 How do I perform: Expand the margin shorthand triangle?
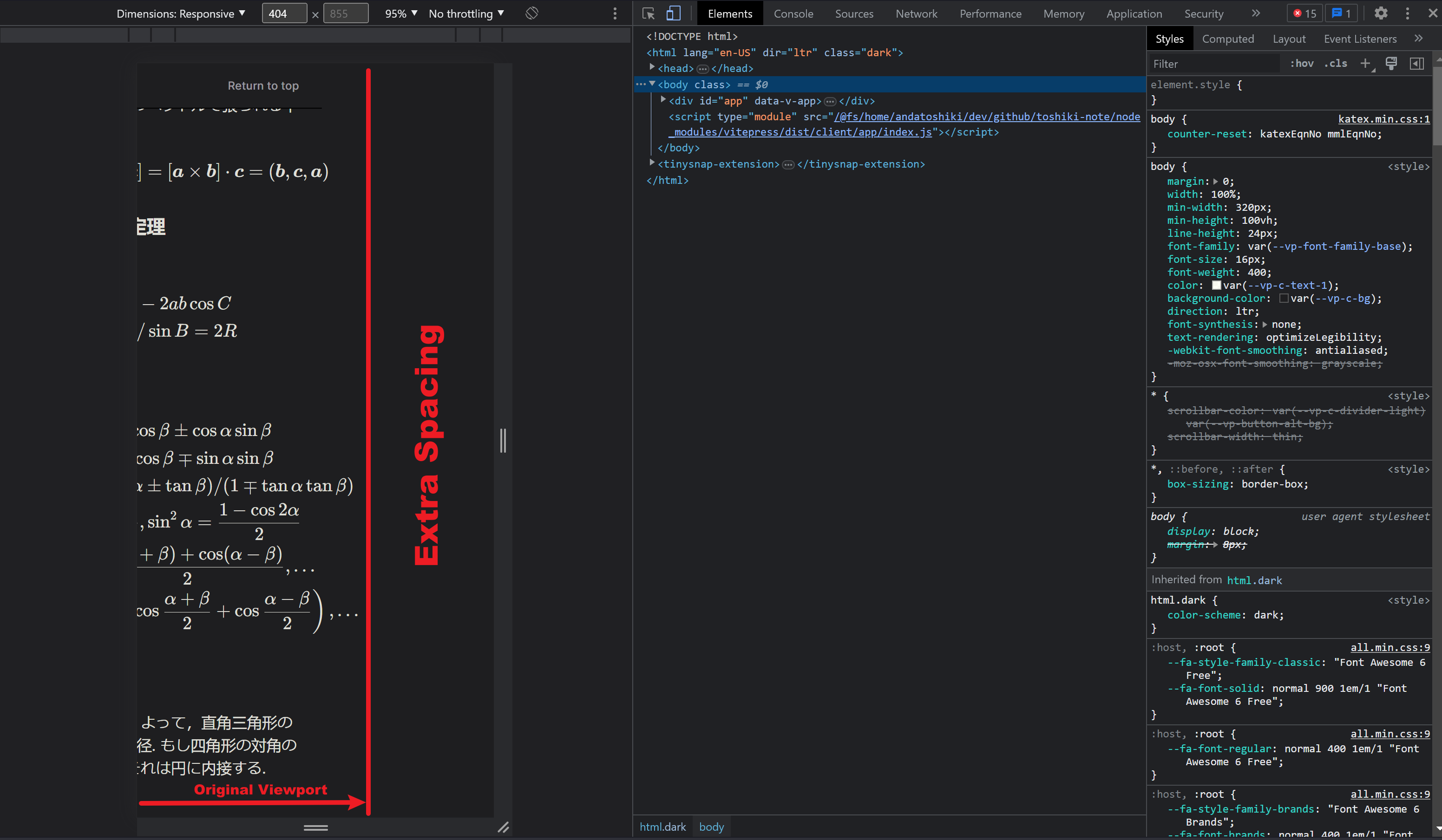click(x=1215, y=181)
